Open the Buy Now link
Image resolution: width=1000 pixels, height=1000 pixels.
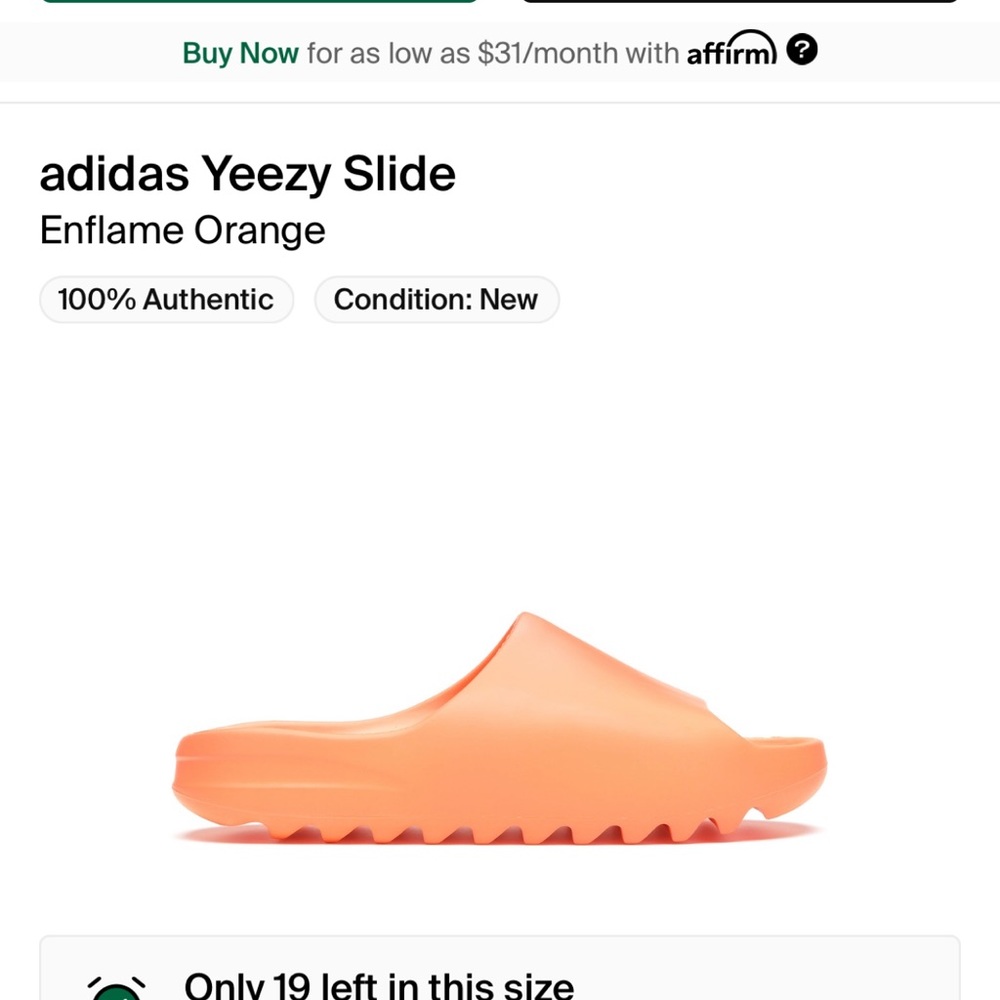point(240,52)
